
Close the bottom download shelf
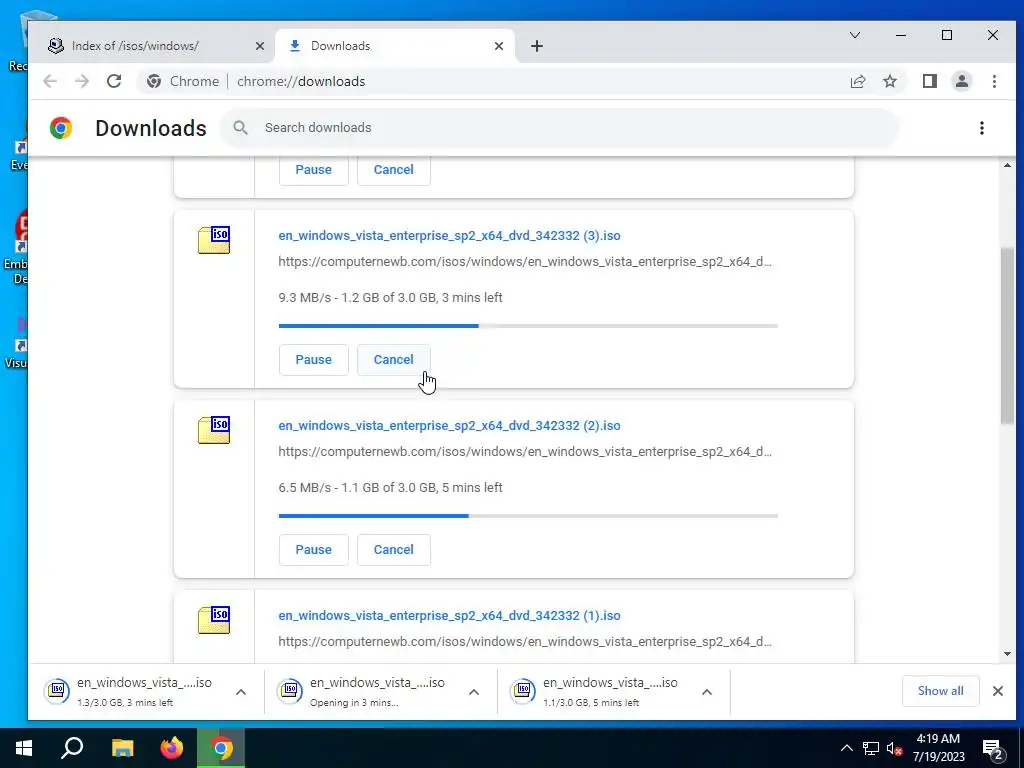tap(997, 691)
